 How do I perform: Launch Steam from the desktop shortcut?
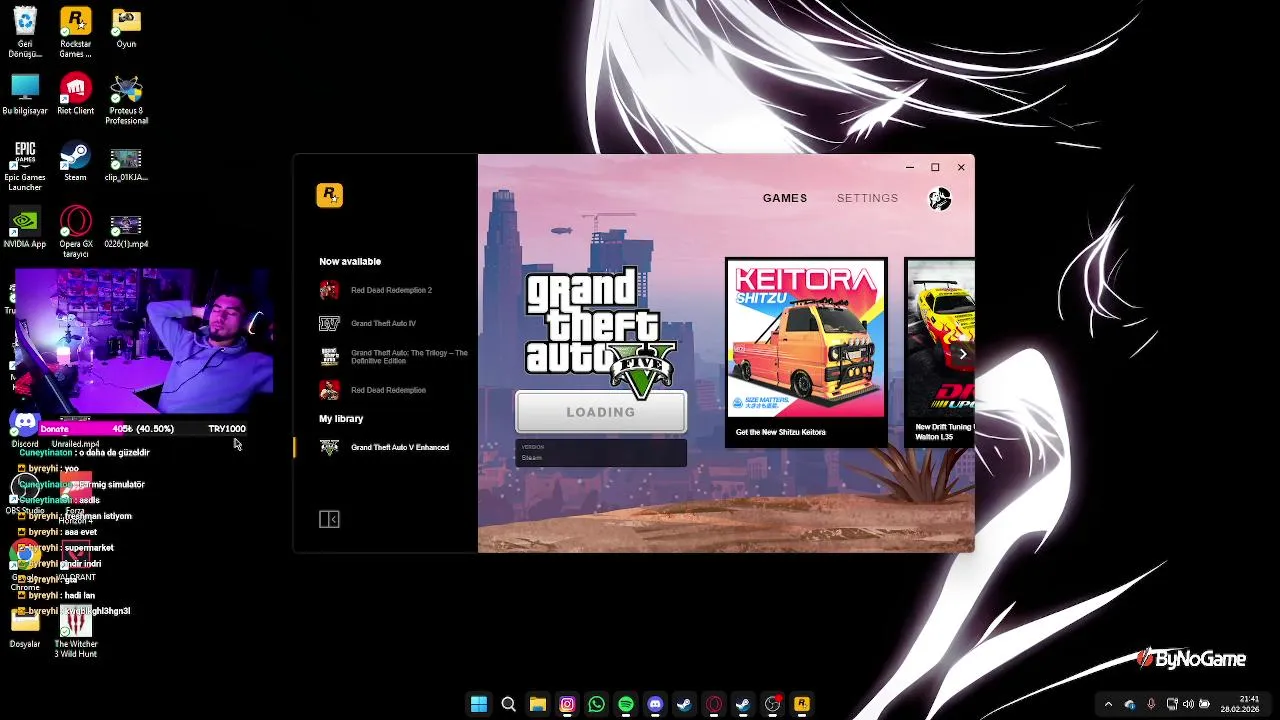(75, 161)
